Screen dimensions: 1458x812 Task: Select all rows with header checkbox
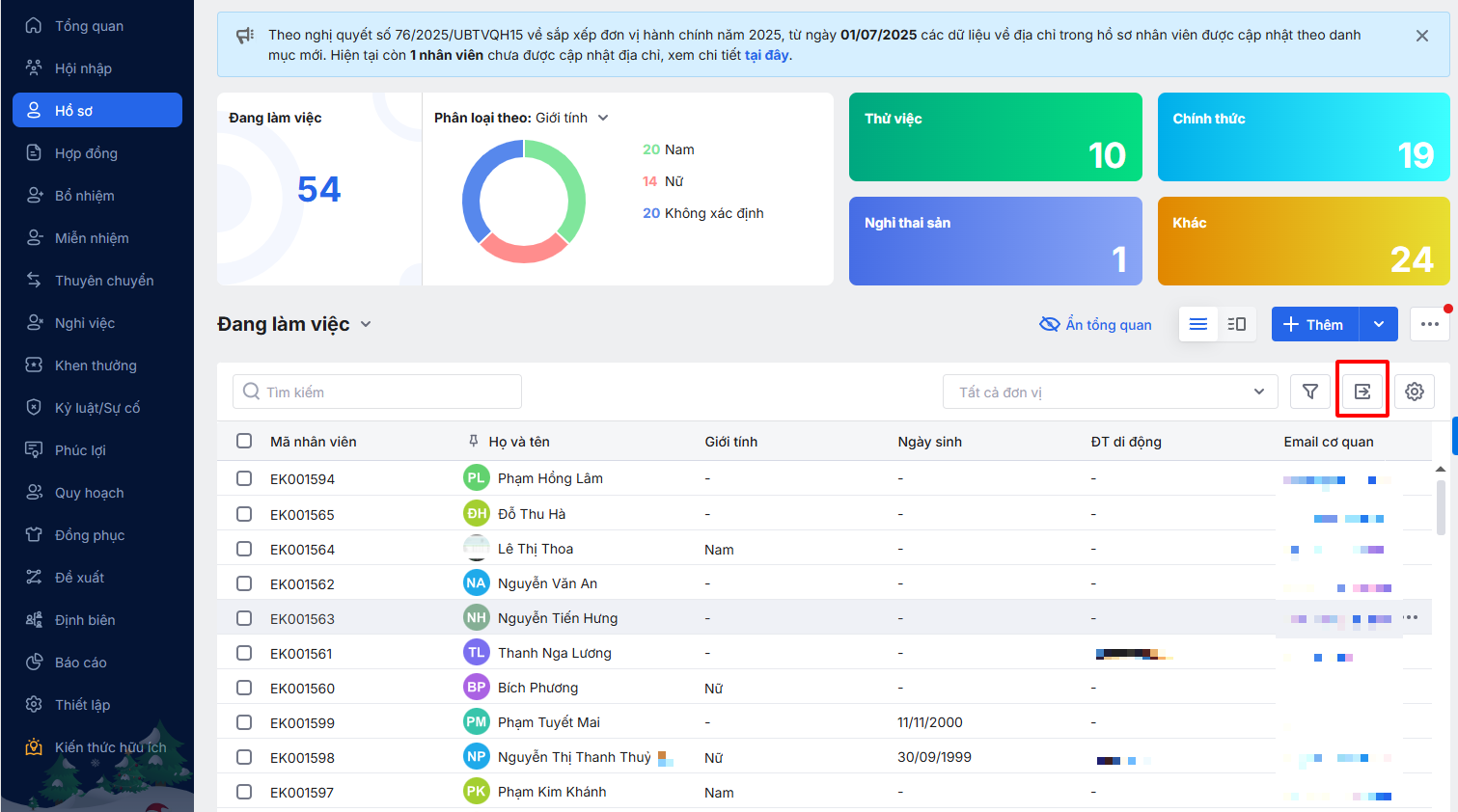[x=244, y=441]
